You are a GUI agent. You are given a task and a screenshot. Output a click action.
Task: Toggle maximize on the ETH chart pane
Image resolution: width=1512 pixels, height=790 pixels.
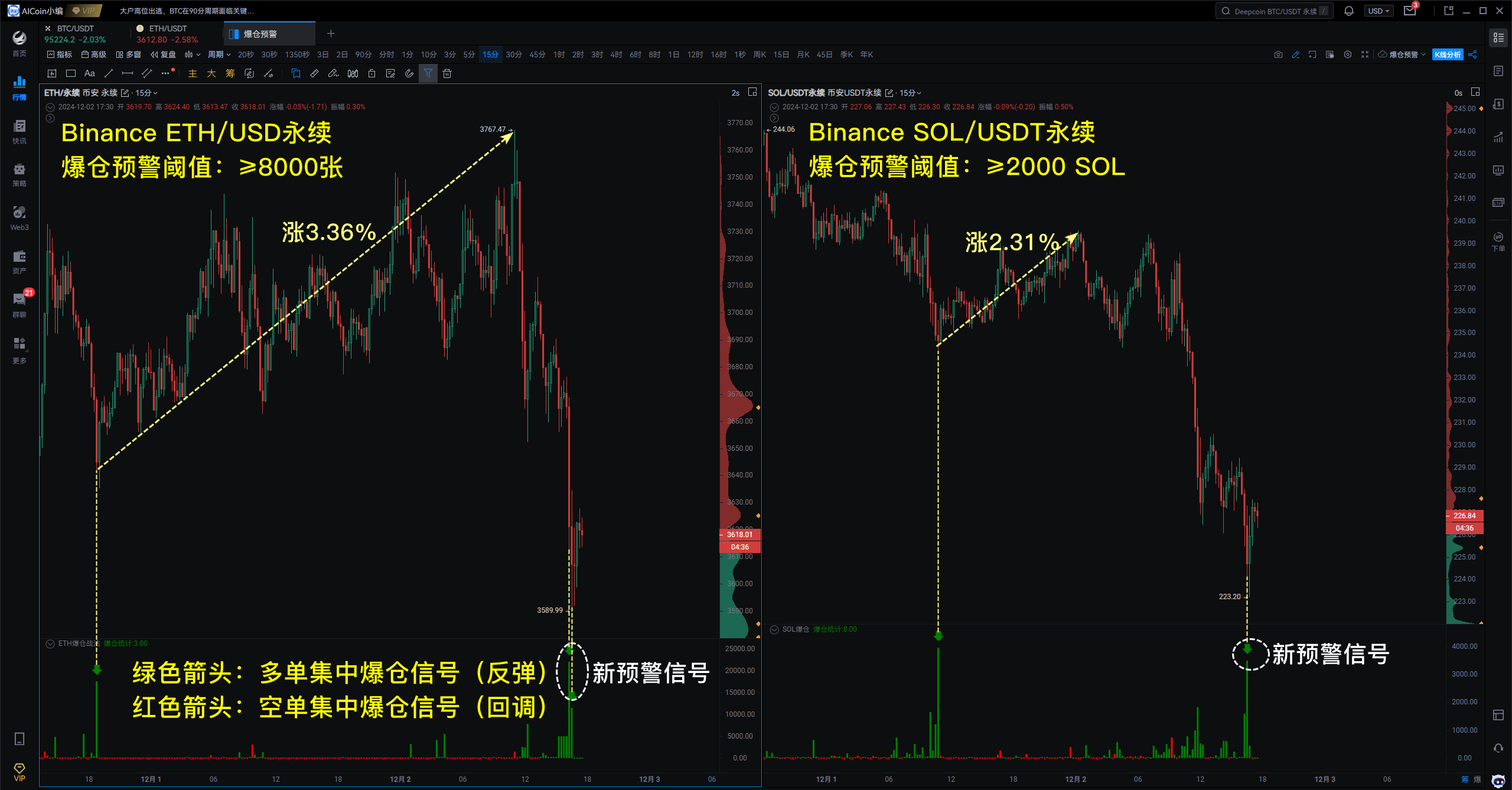[x=752, y=92]
